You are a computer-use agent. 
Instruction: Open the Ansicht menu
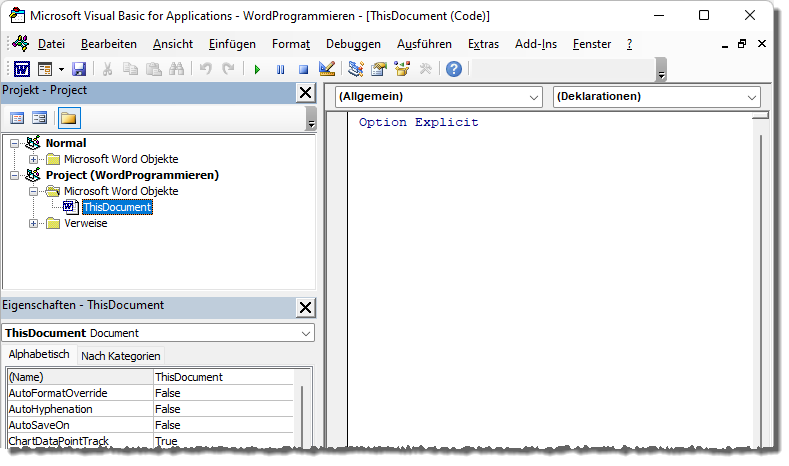tap(173, 44)
